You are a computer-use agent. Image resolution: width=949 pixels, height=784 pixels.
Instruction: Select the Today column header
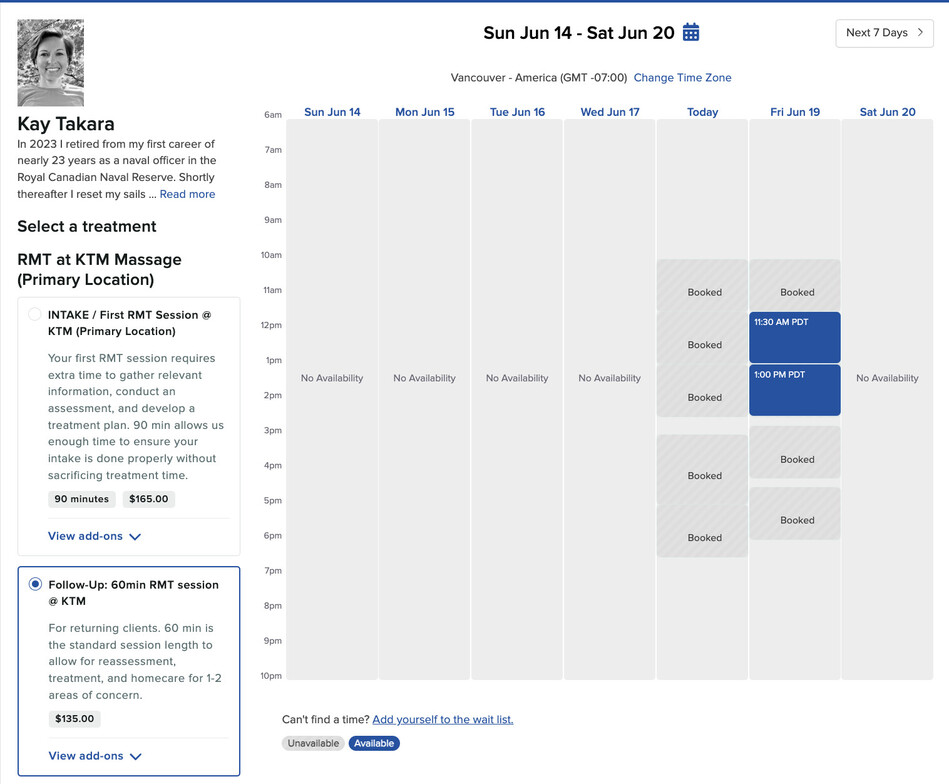click(x=702, y=112)
